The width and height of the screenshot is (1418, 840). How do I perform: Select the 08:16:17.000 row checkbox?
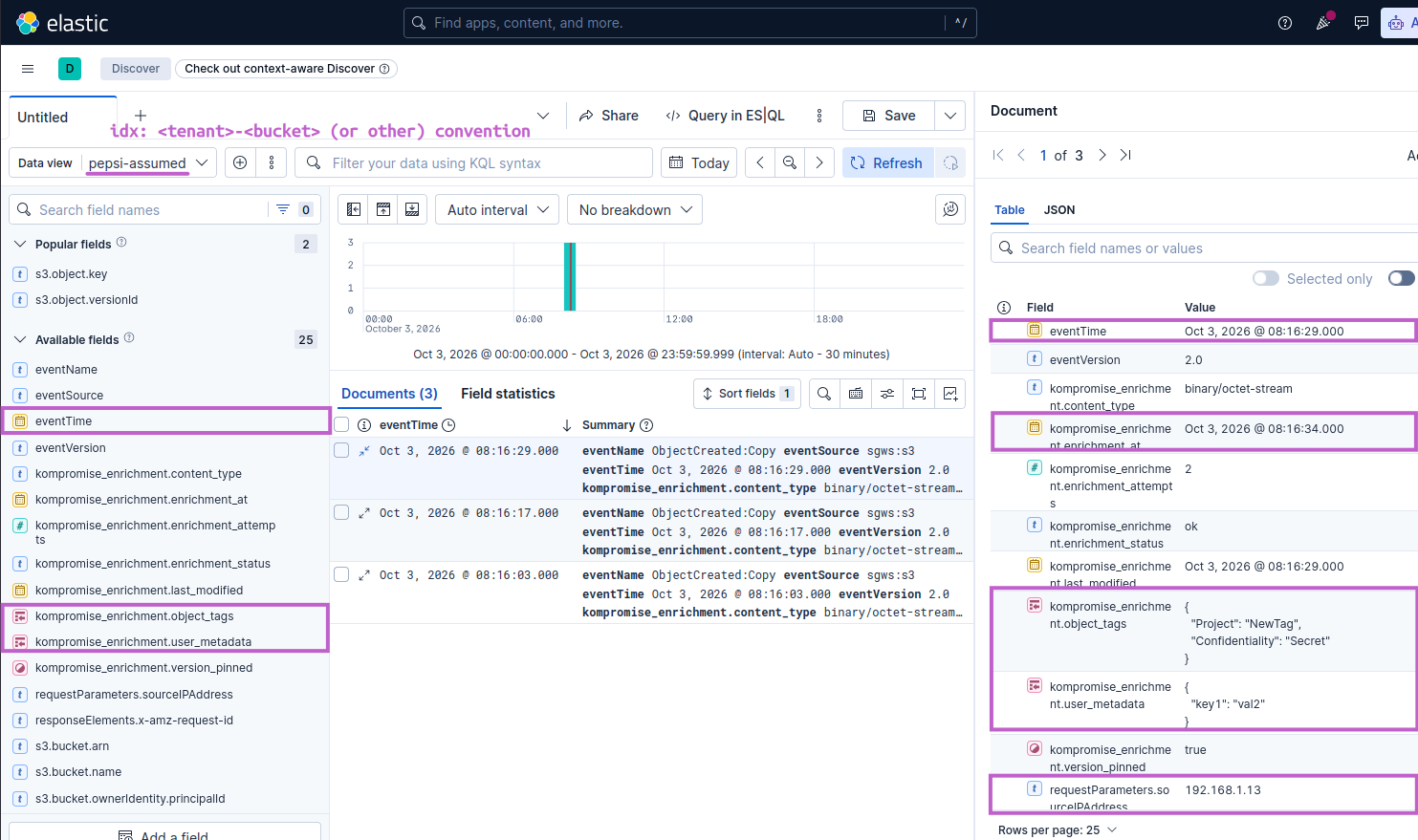tap(341, 513)
